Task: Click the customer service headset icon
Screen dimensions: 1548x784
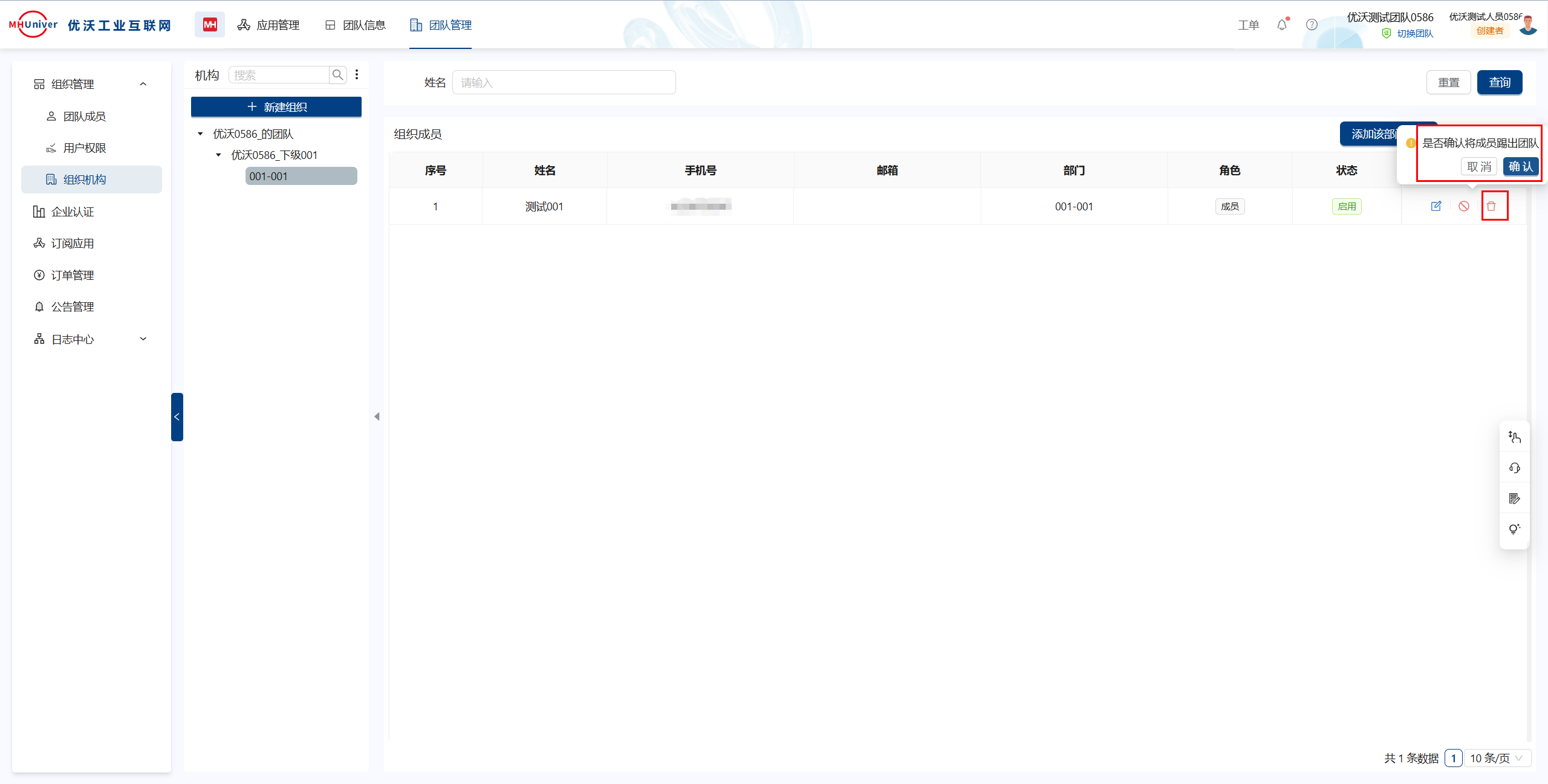Action: [x=1514, y=468]
